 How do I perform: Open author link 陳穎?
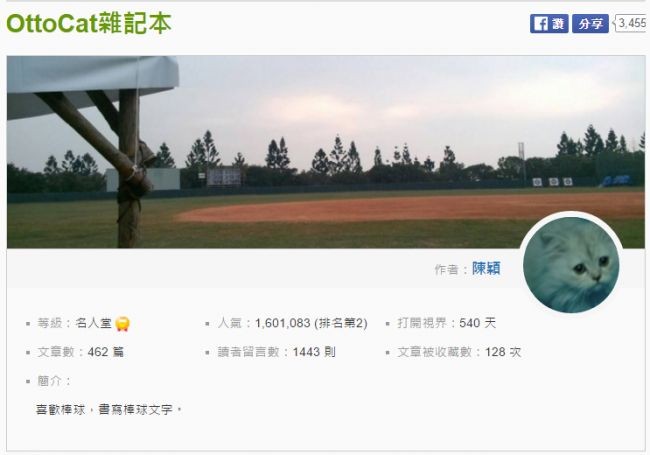point(486,269)
